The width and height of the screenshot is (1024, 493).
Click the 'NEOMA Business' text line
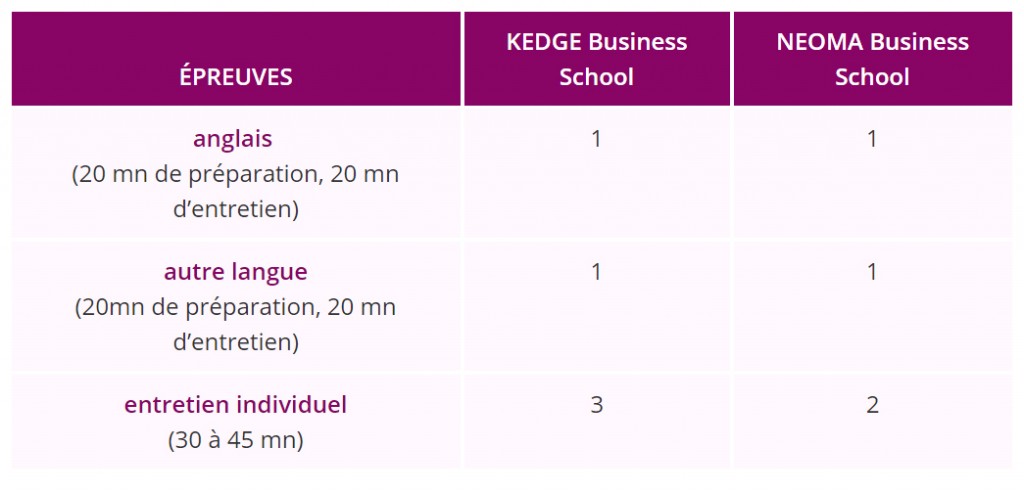click(872, 42)
